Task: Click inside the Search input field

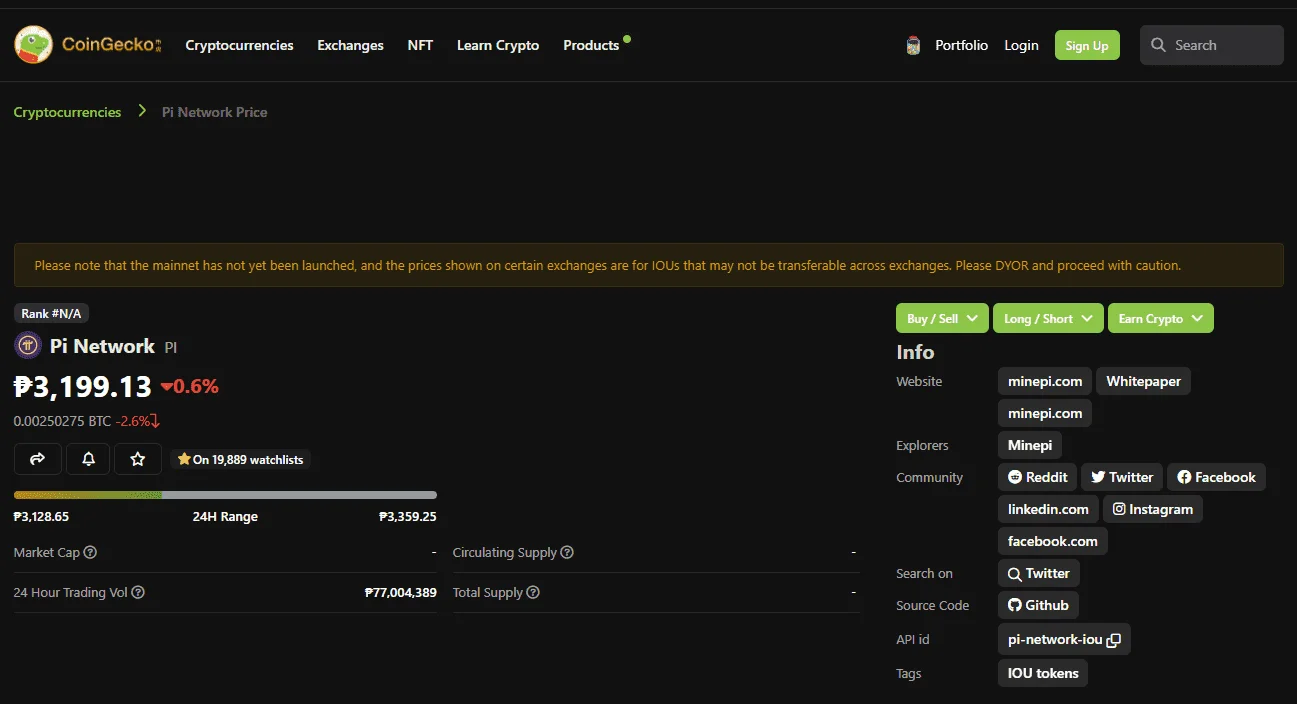Action: (x=1212, y=45)
